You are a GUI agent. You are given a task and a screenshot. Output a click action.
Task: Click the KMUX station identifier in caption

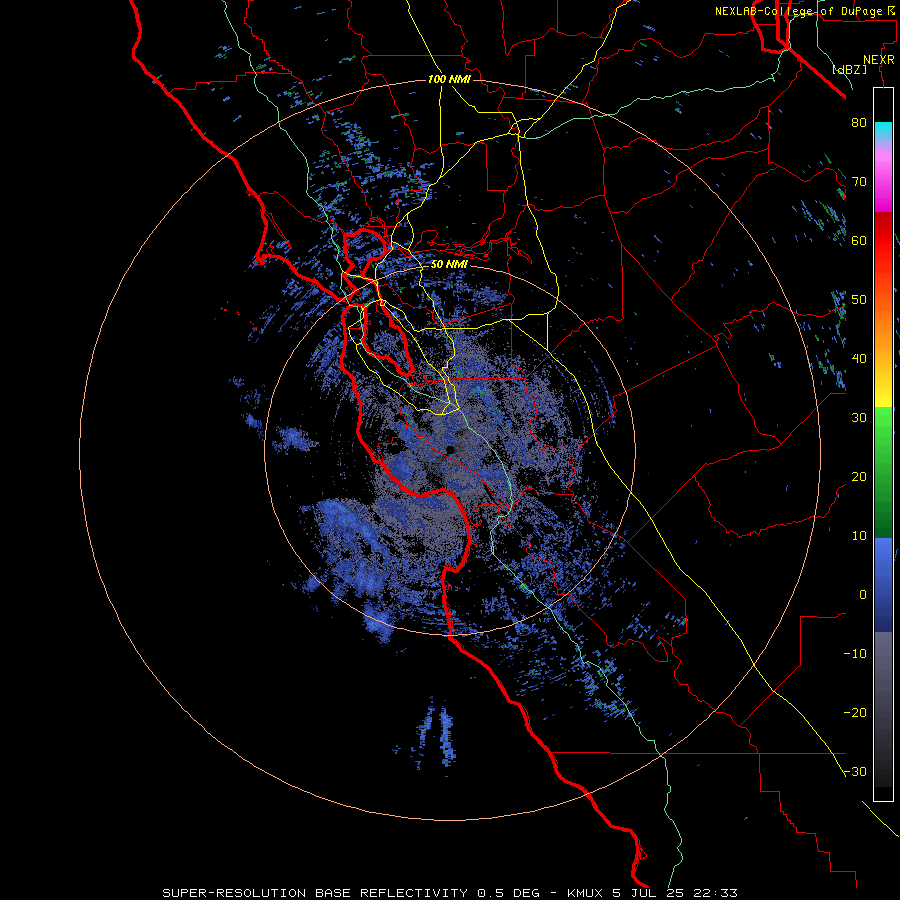586,893
